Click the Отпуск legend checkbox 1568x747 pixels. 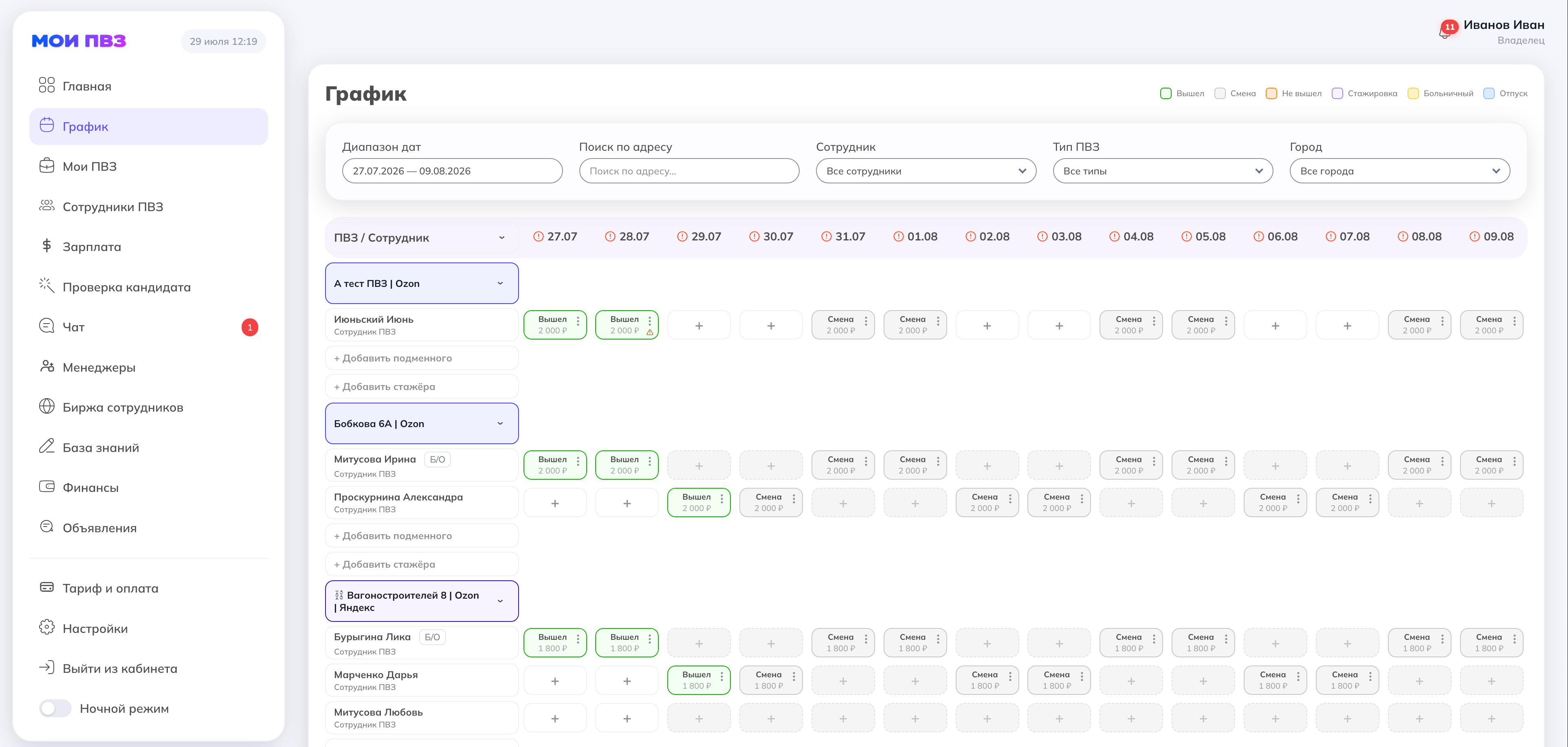click(1489, 93)
